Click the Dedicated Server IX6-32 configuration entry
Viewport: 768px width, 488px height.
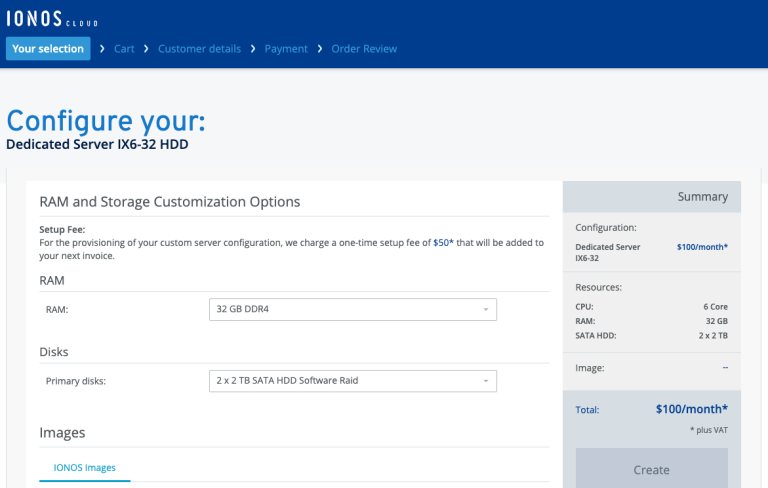[609, 251]
